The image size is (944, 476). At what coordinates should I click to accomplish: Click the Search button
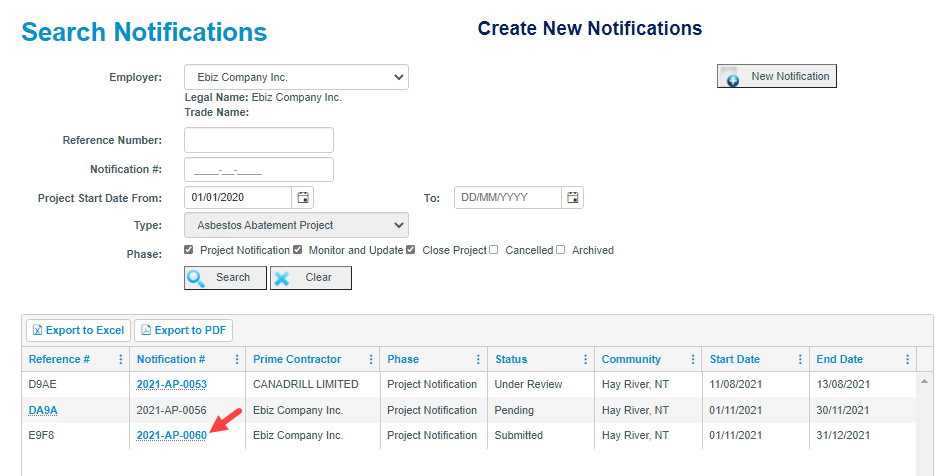pos(225,277)
